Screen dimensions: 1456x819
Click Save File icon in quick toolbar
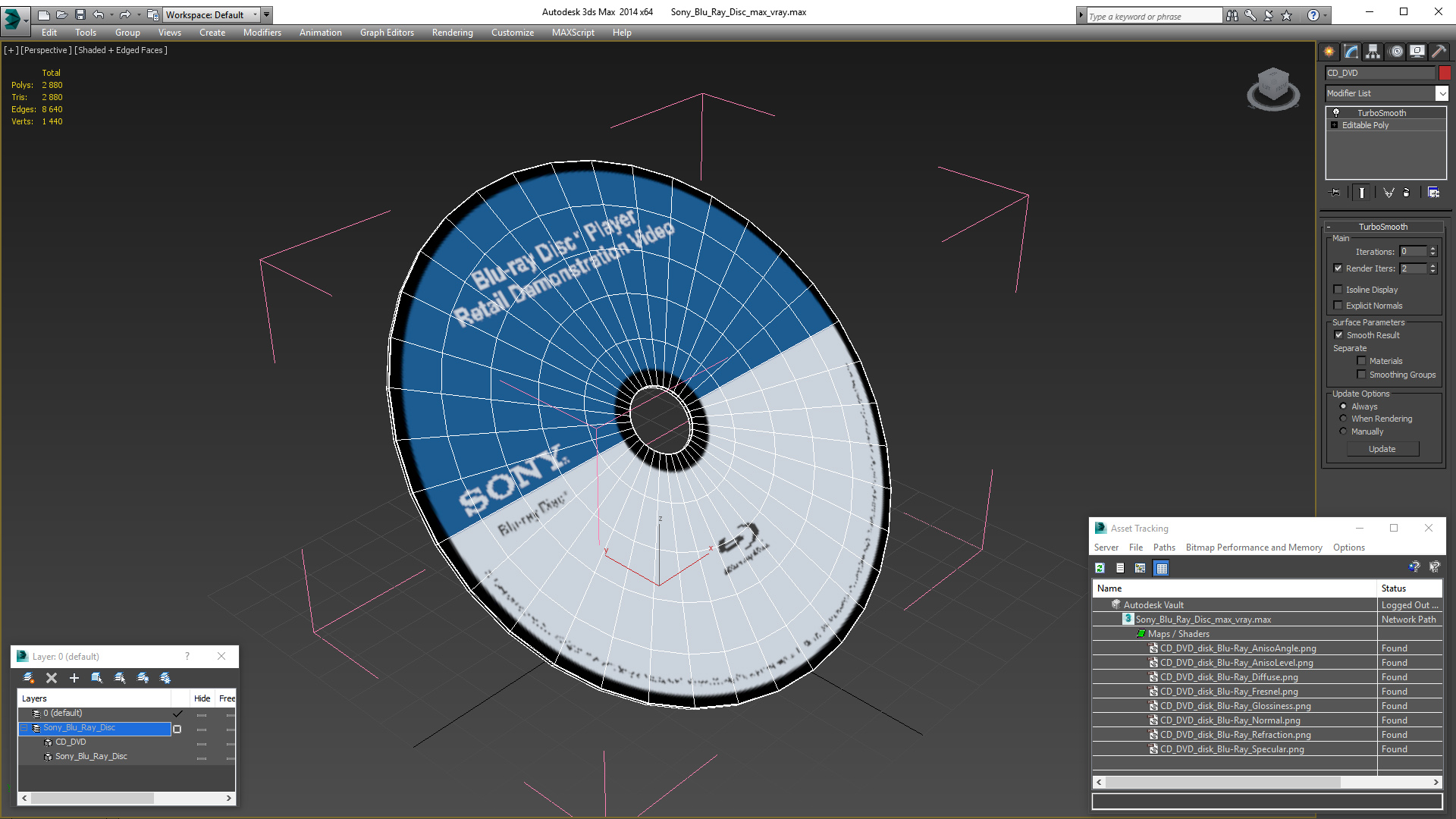point(80,14)
